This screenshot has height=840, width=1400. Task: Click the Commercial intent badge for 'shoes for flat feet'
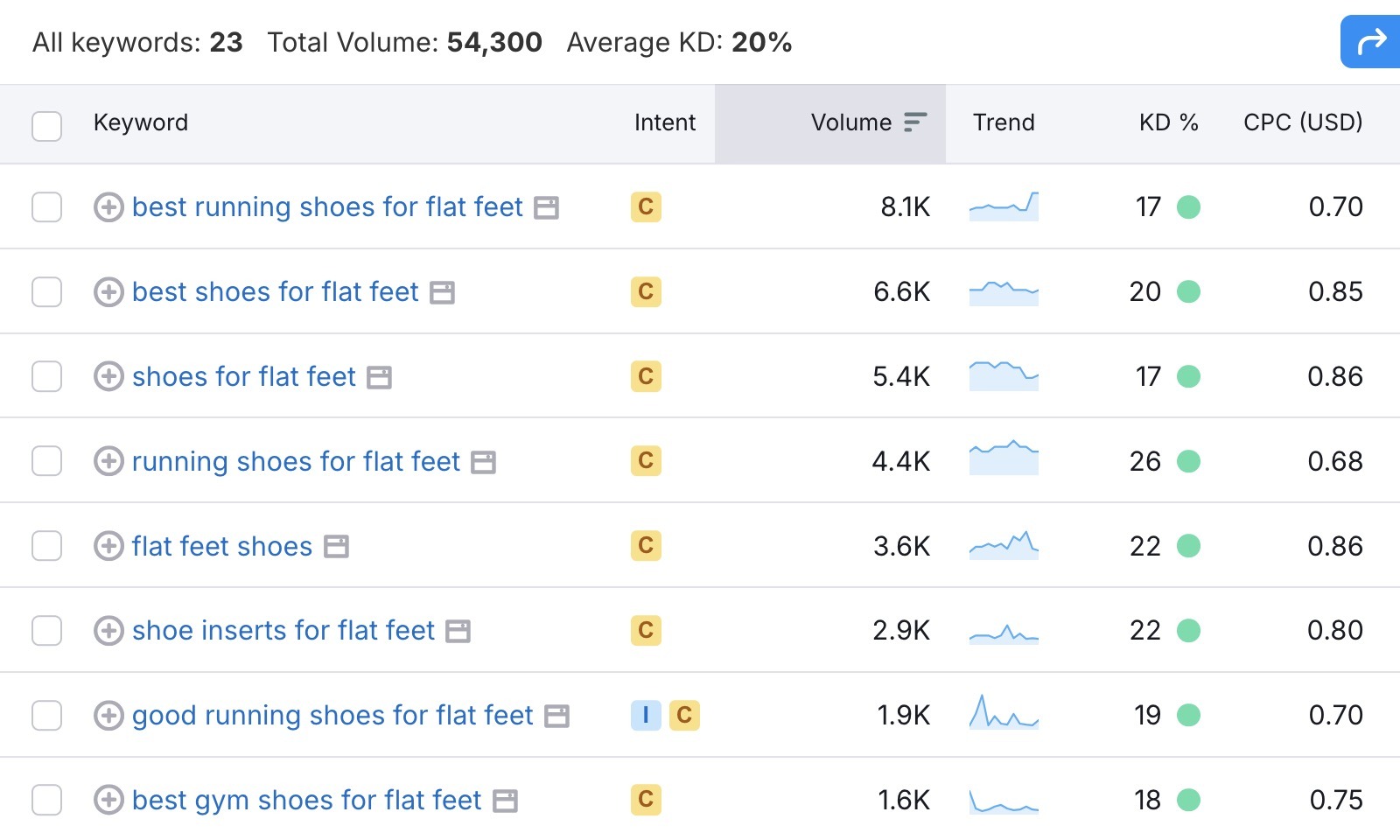(645, 376)
